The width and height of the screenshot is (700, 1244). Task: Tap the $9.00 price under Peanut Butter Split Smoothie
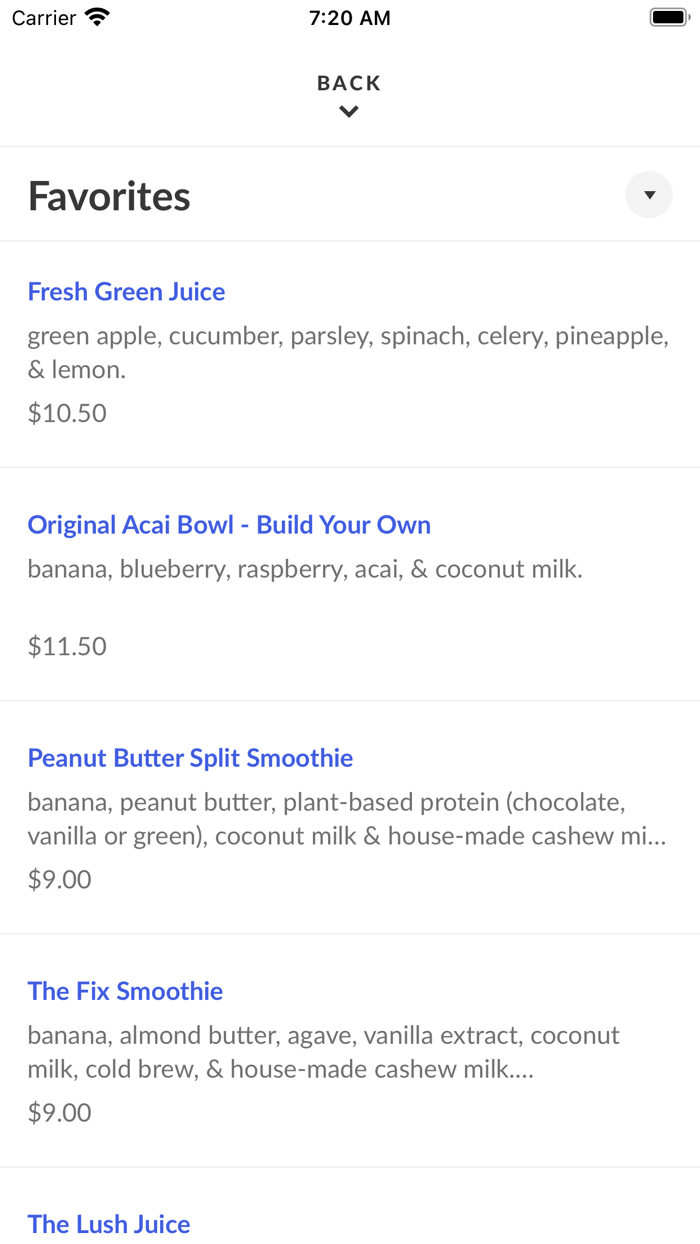59,879
